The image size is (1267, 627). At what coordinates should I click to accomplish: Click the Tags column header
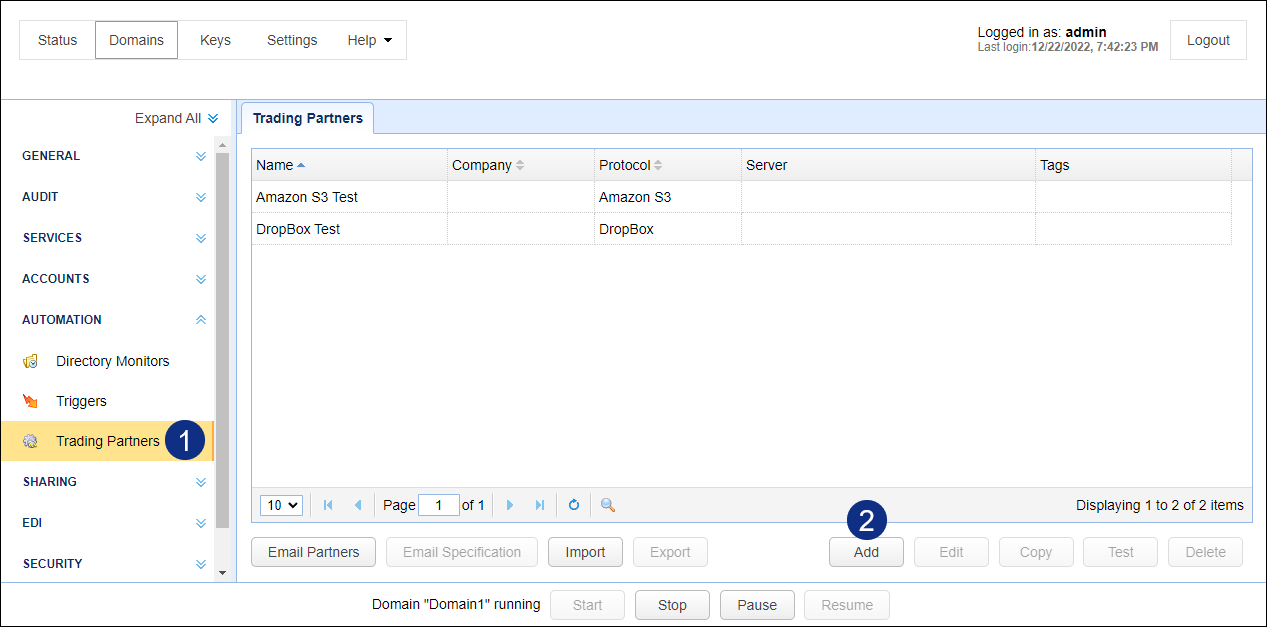(1133, 165)
